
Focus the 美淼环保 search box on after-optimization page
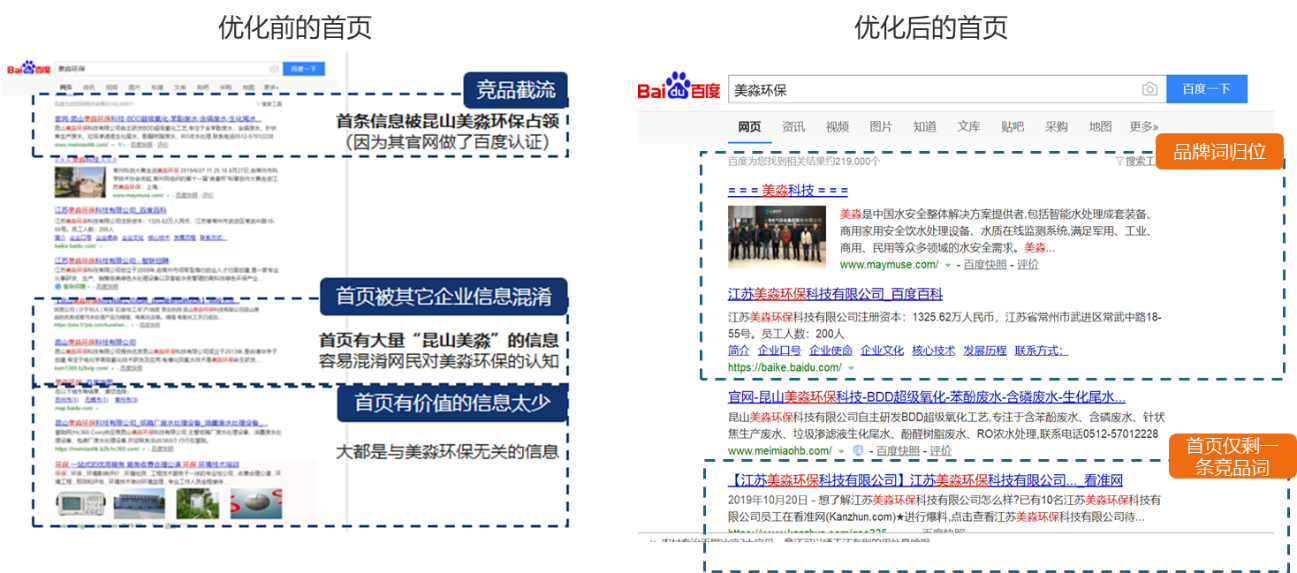point(946,89)
